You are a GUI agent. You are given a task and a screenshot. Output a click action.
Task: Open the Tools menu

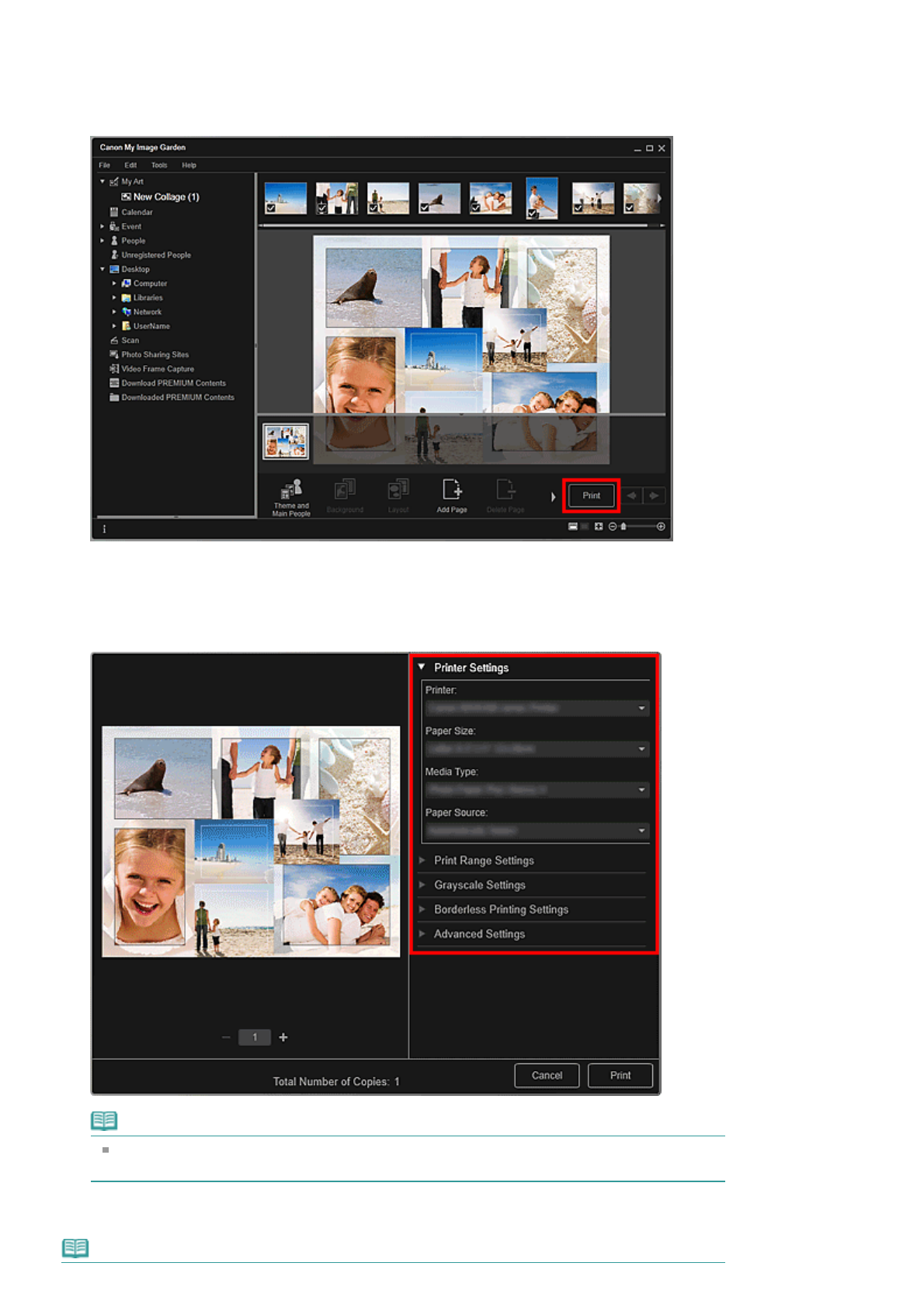[x=159, y=165]
